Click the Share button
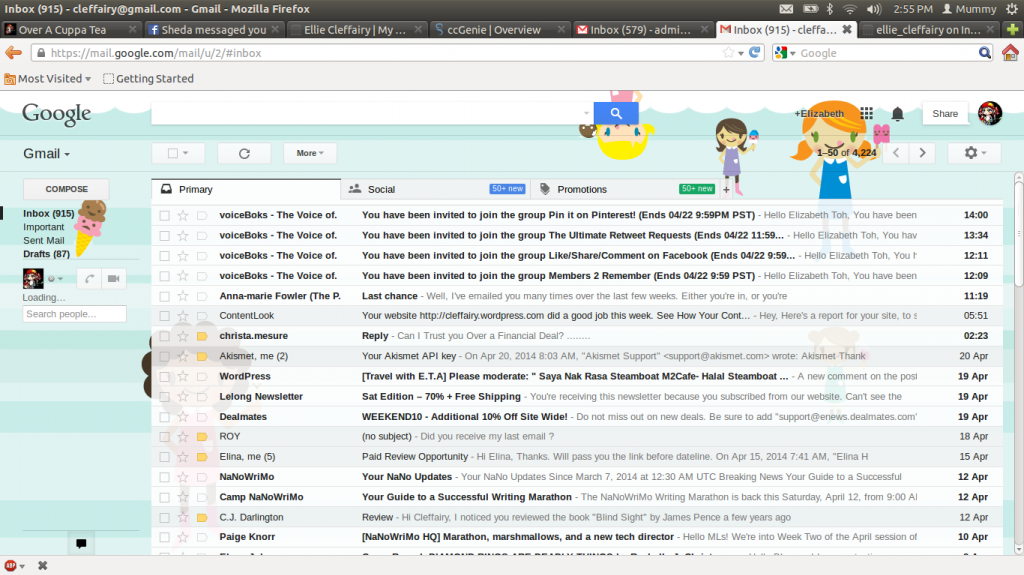1024x575 pixels. point(945,114)
